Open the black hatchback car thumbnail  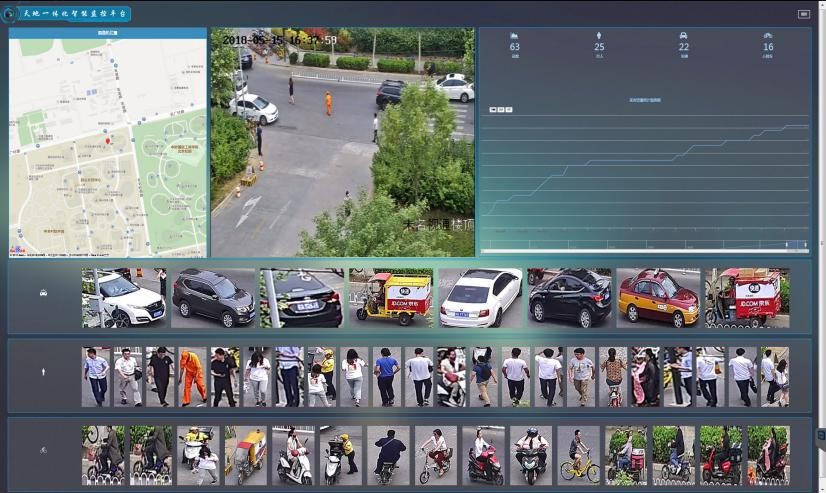[569, 298]
